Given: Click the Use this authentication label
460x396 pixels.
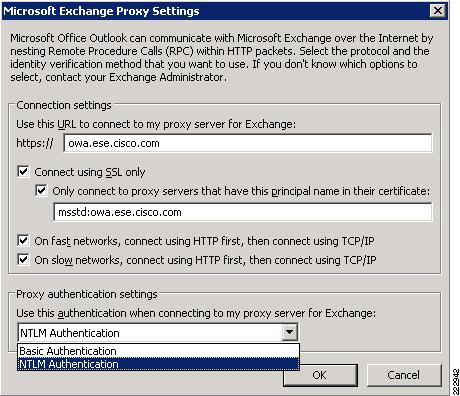Looking at the screenshot, I should pyautogui.click(x=196, y=313).
